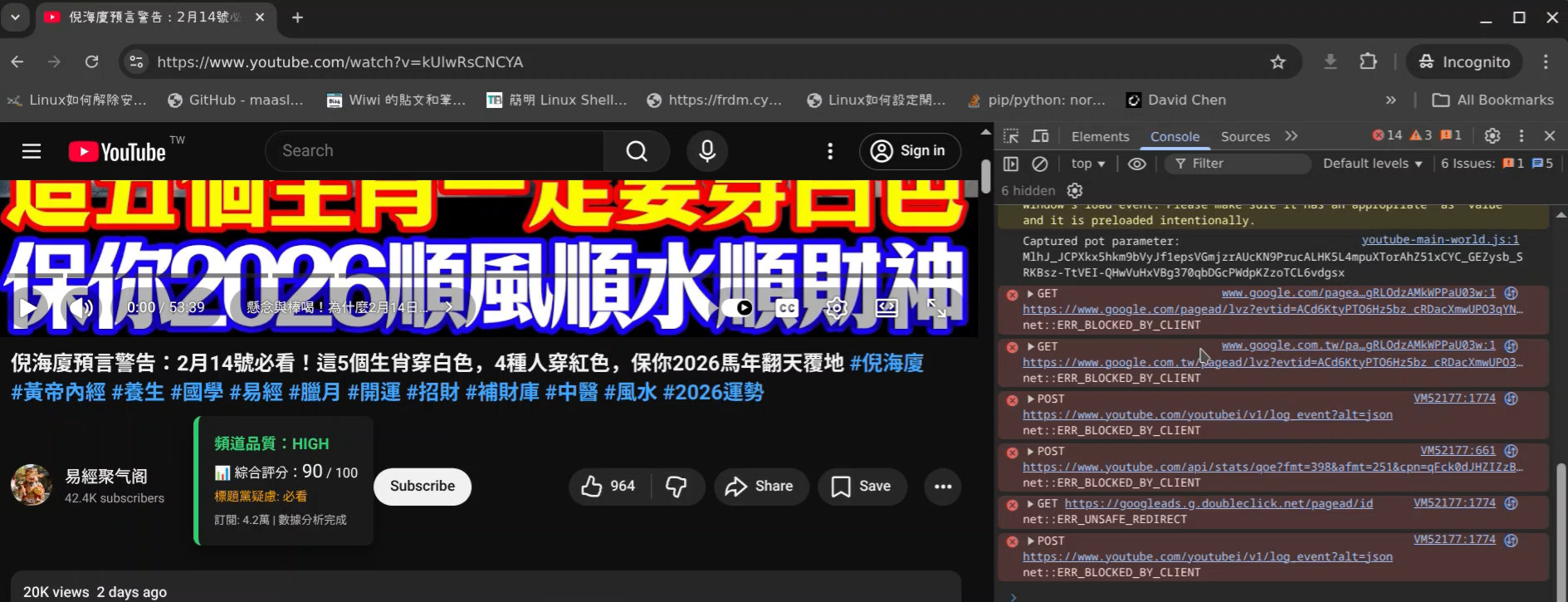Expand POST api/stats/qoe error entry

click(x=1031, y=452)
